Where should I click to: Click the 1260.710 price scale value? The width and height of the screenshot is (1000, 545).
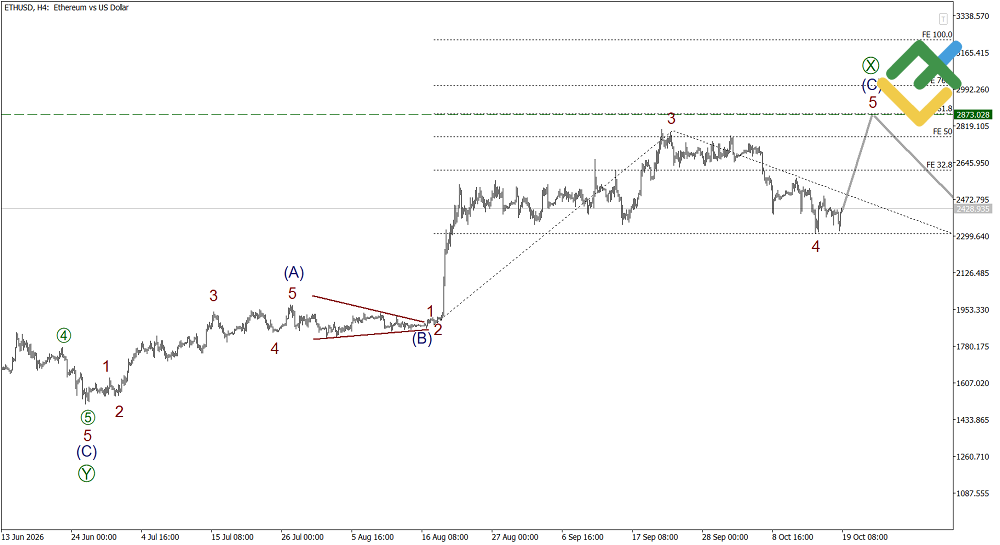(973, 457)
